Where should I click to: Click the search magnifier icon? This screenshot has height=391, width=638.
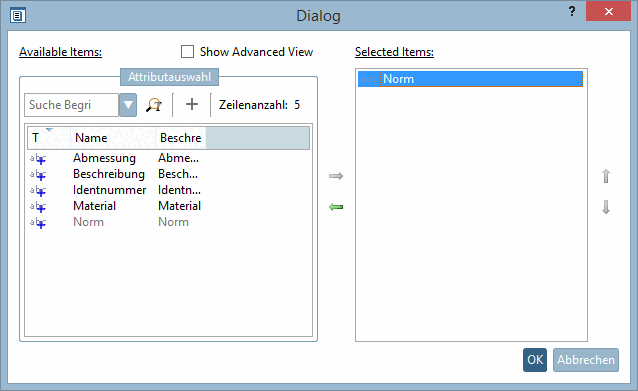pos(154,105)
